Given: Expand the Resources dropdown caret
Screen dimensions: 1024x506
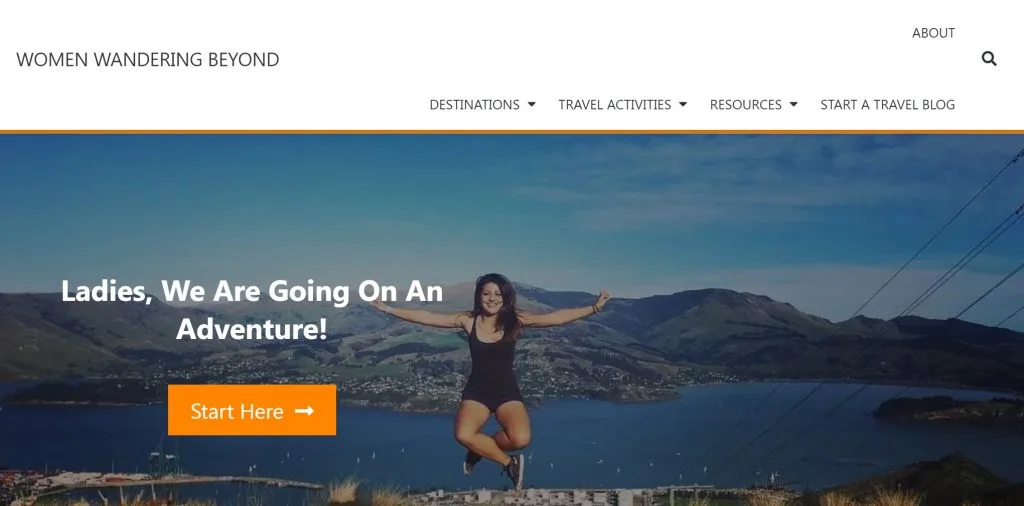Looking at the screenshot, I should [x=793, y=104].
